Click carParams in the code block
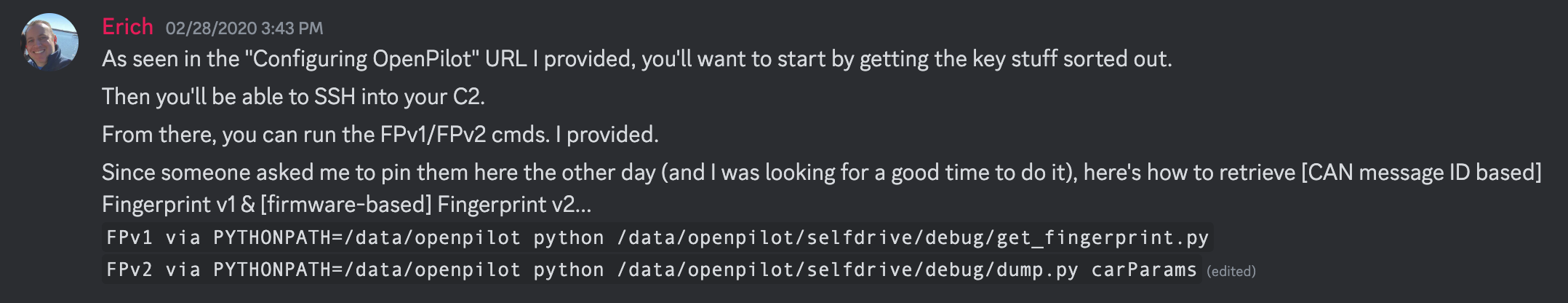Image resolution: width=1568 pixels, height=303 pixels. pyautogui.click(x=1144, y=269)
